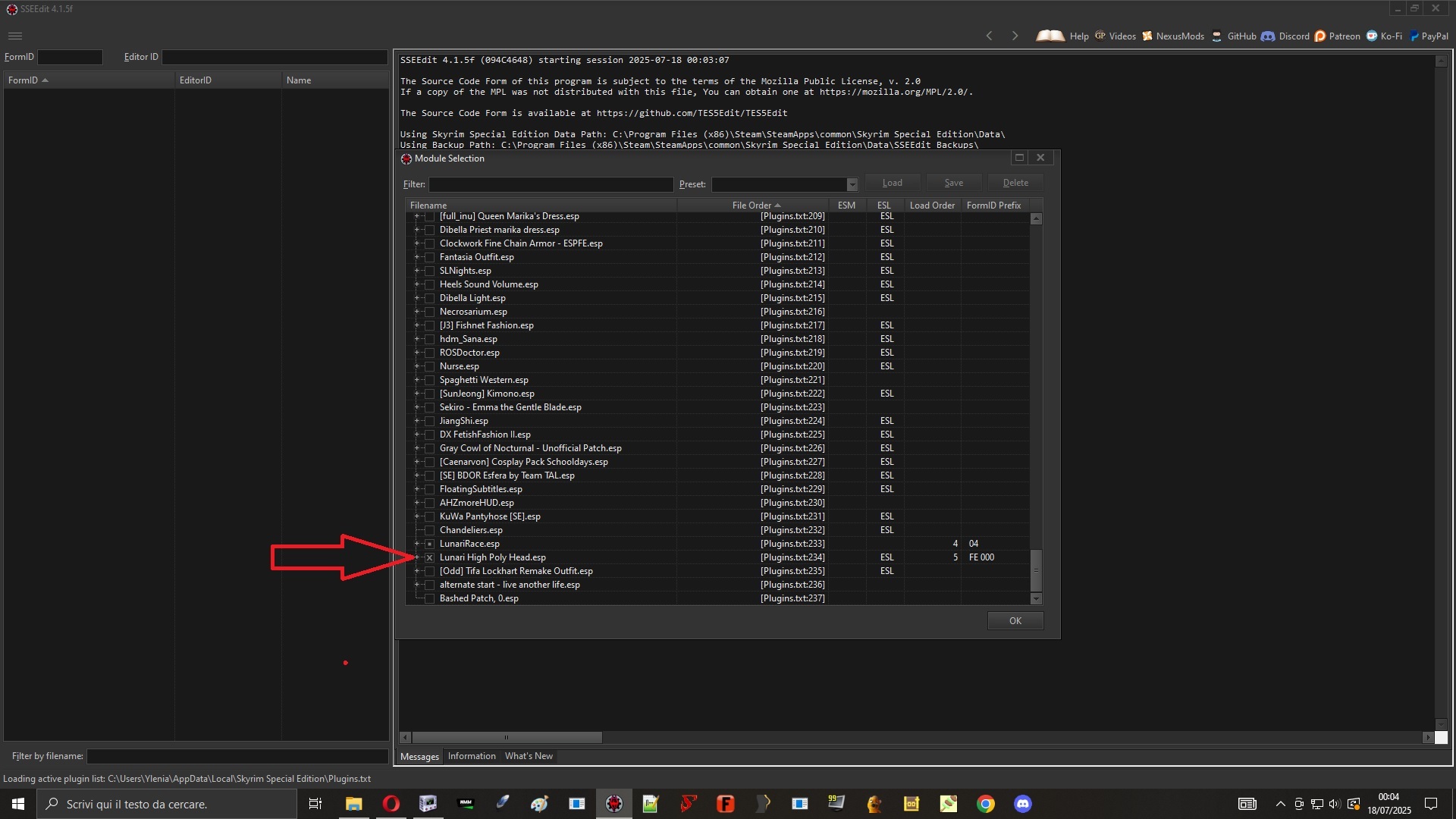Click the Delete preset button
1456x819 pixels.
point(1015,183)
